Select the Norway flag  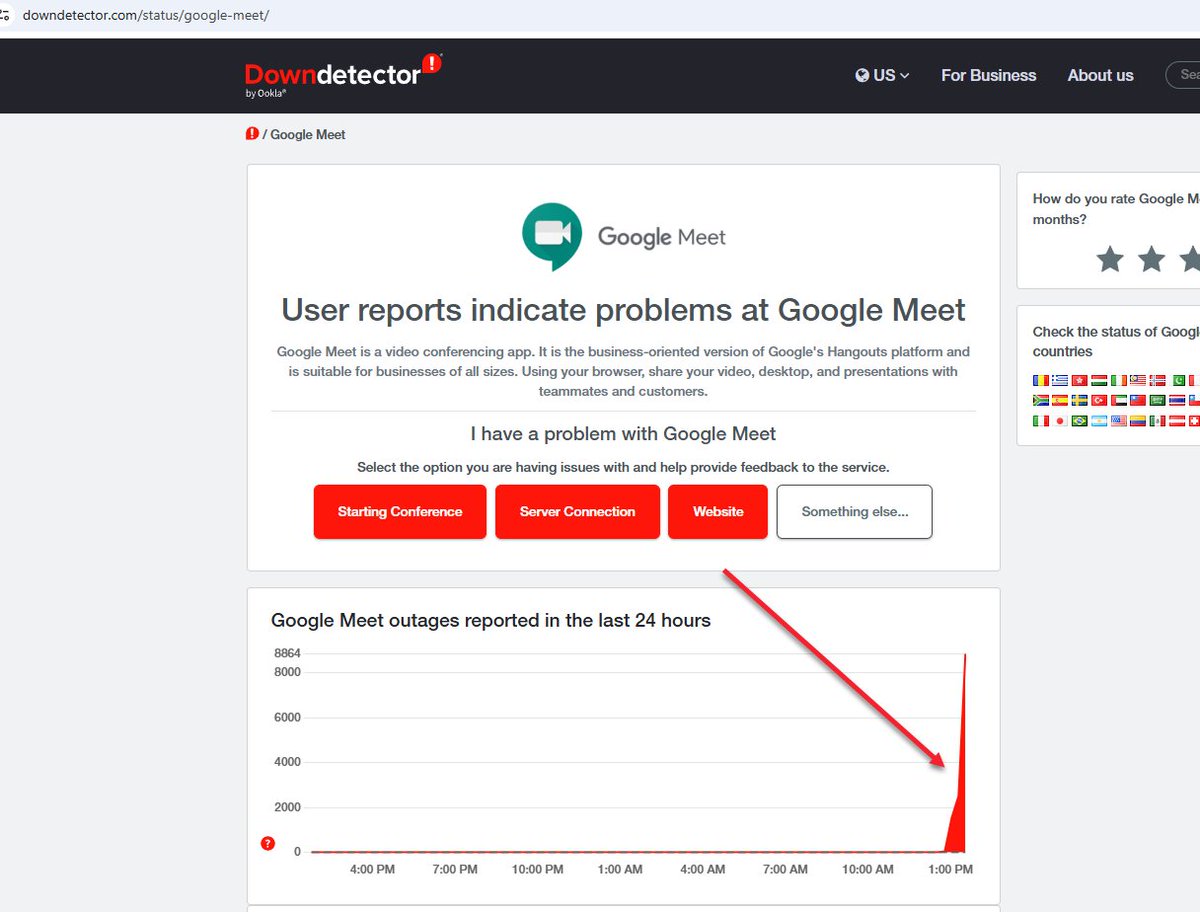[x=1158, y=380]
